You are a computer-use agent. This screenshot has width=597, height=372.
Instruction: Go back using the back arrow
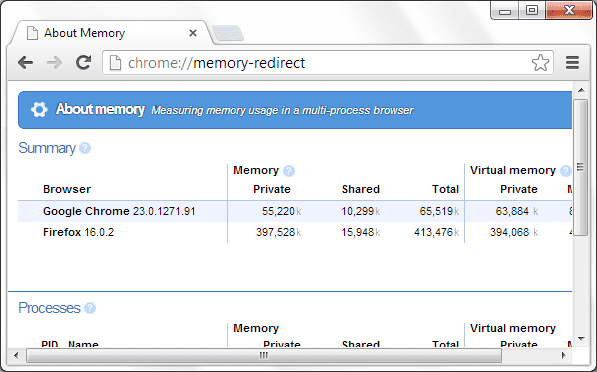coord(26,63)
